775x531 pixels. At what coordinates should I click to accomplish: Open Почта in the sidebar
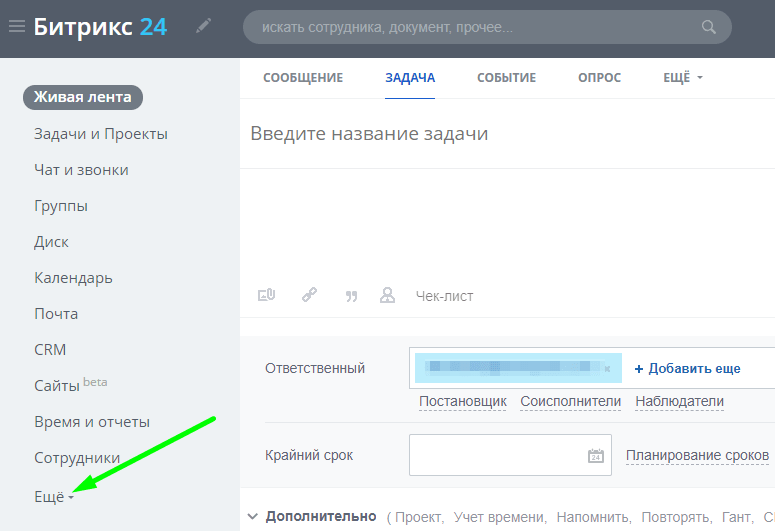pos(56,314)
